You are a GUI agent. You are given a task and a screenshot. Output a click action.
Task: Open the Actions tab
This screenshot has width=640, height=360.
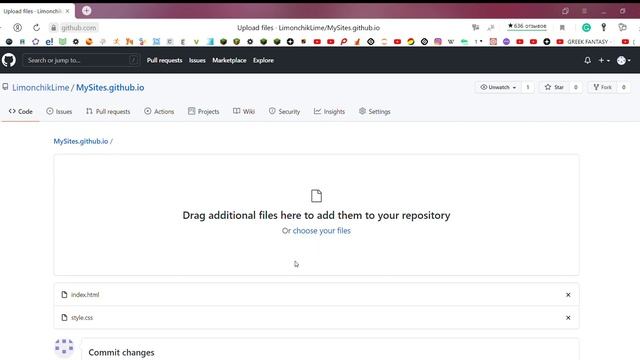[159, 111]
